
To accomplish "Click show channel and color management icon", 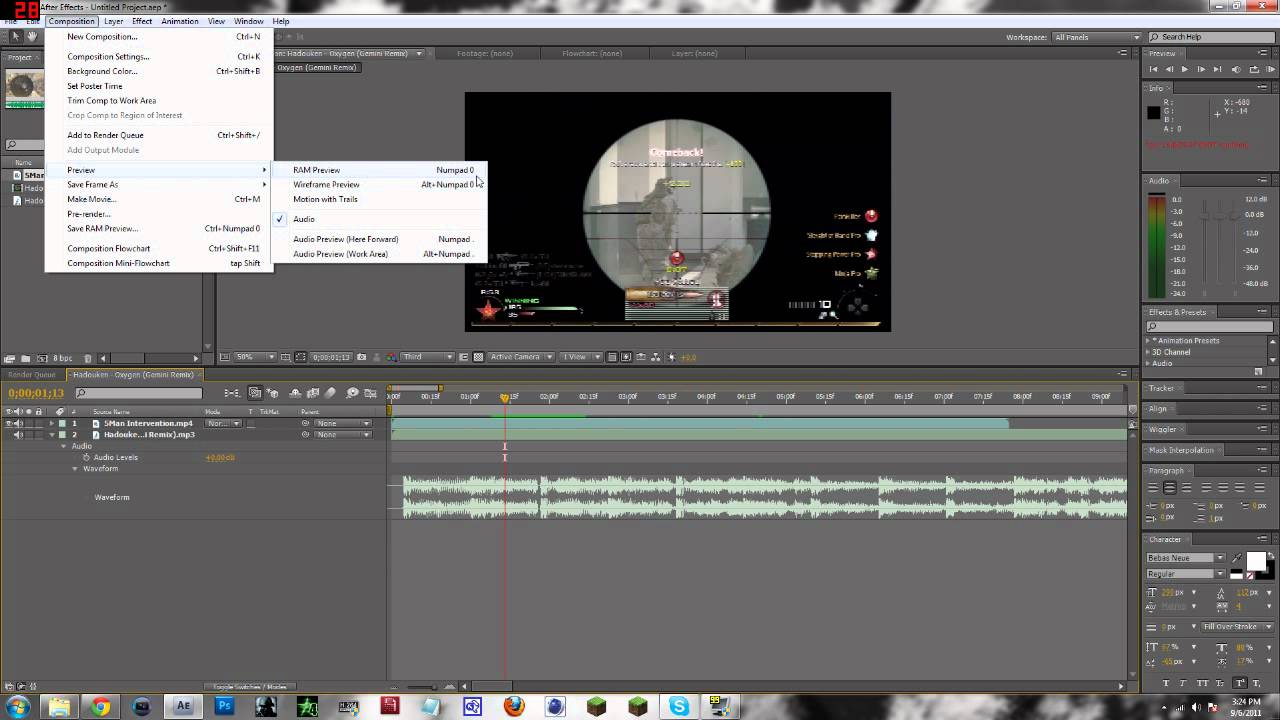I will point(390,357).
